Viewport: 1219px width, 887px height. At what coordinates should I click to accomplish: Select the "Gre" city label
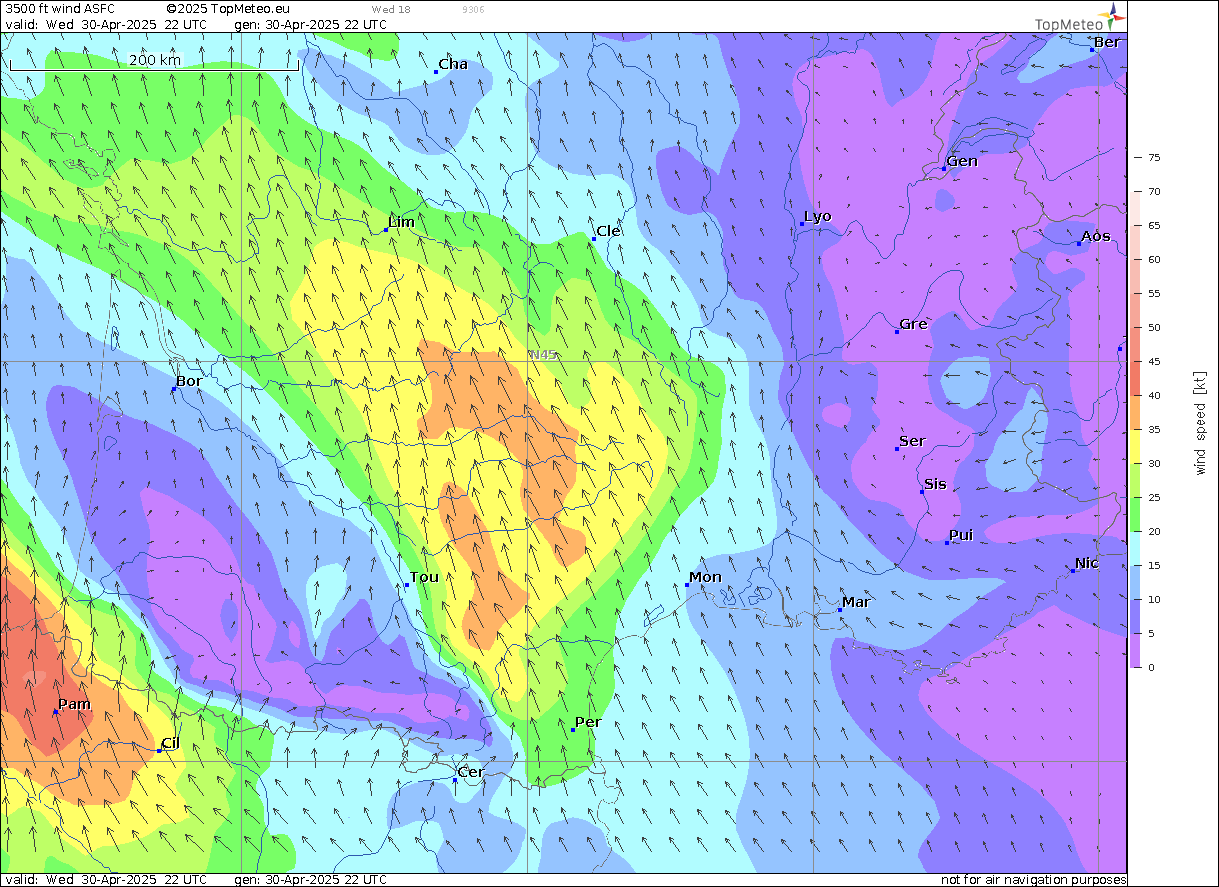coord(913,324)
